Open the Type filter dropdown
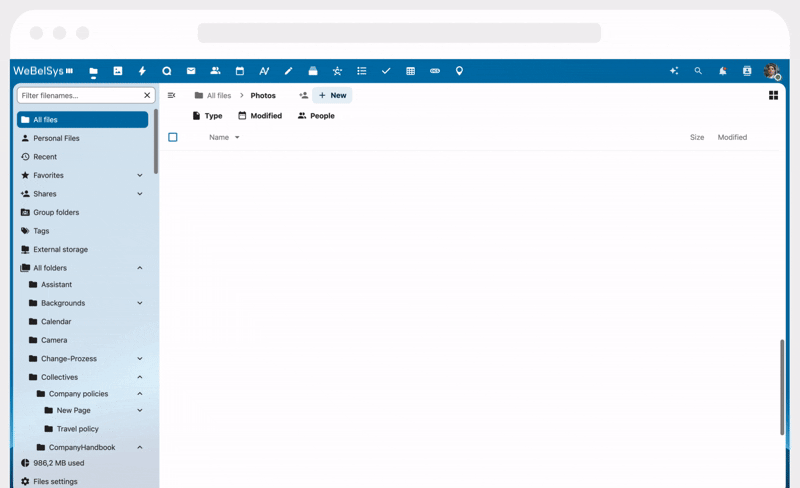800x488 pixels. coord(207,116)
